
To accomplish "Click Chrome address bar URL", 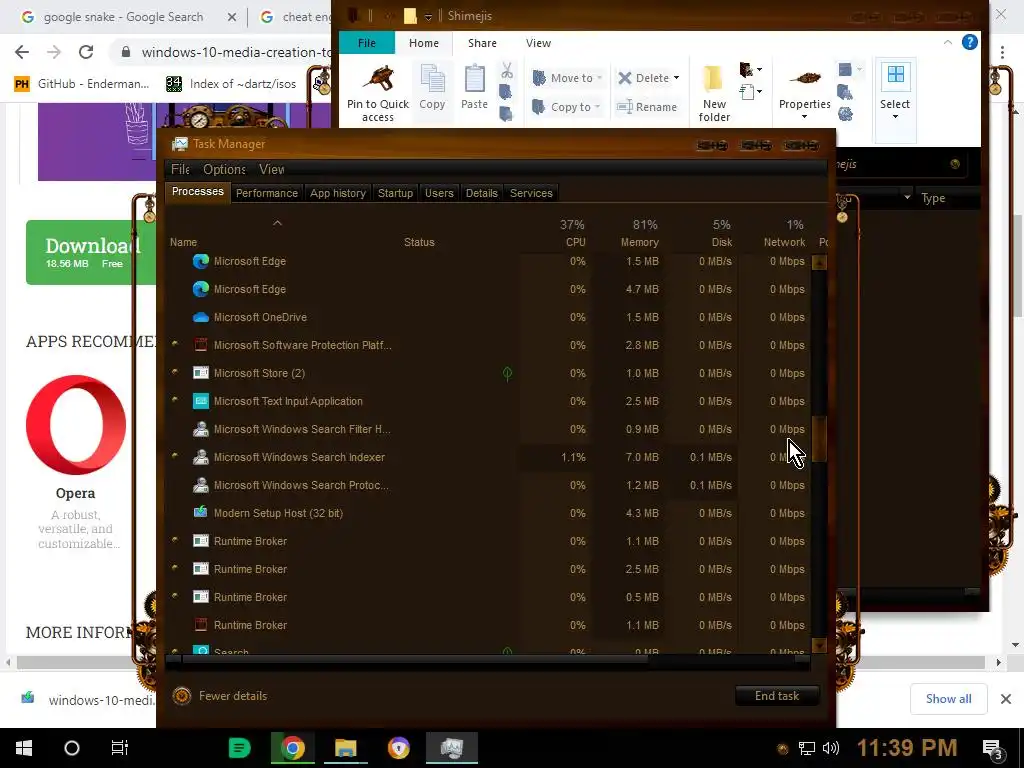I will tap(235, 52).
